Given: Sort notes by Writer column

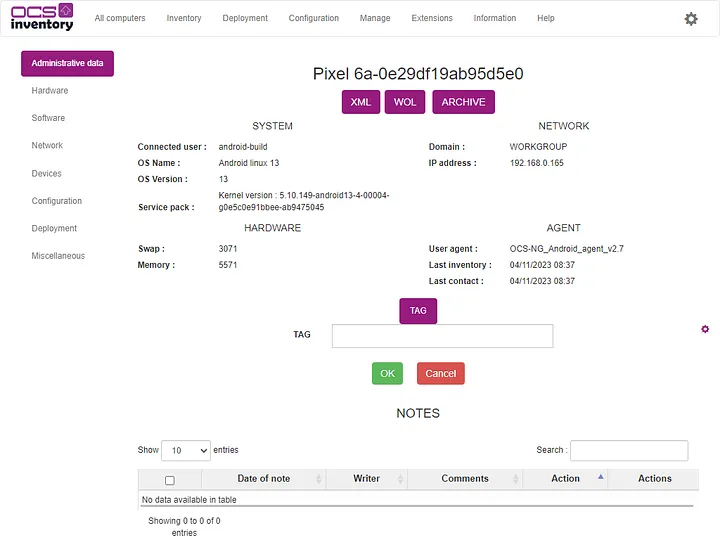Looking at the screenshot, I should click(x=366, y=478).
